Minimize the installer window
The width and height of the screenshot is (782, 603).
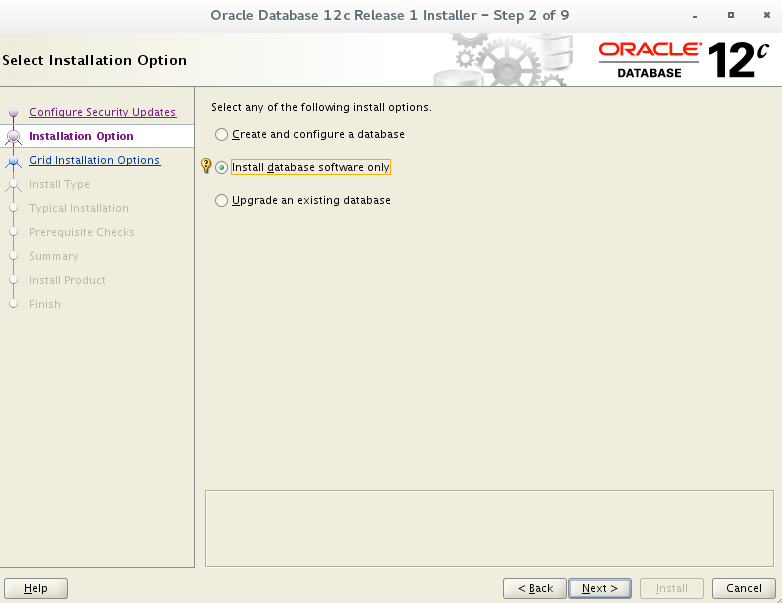coord(695,15)
